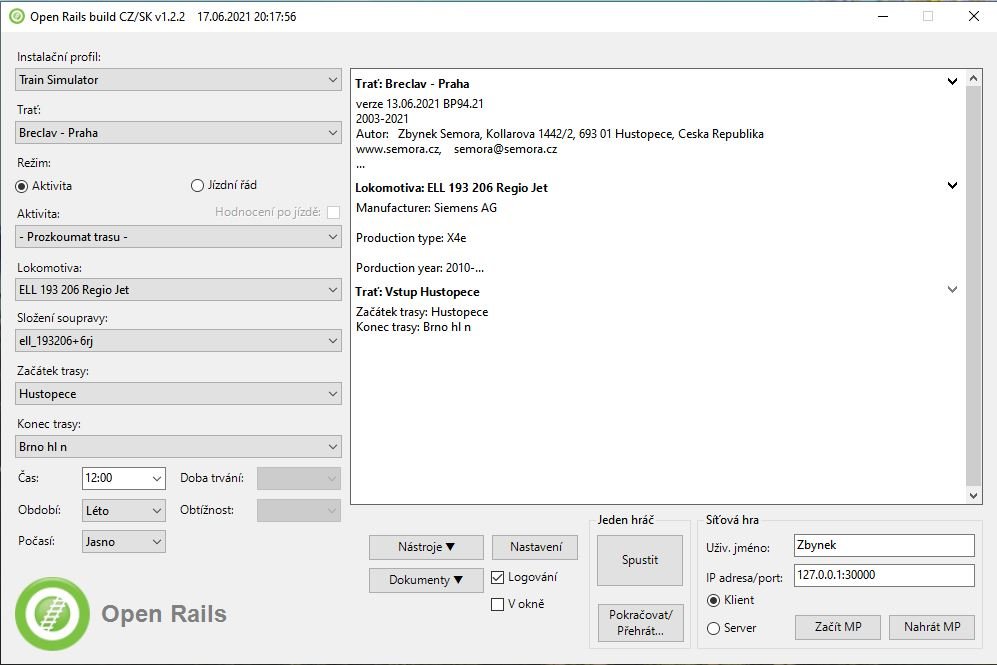Click the info panel scroll up arrow
The height and width of the screenshot is (665, 997).
(x=973, y=78)
